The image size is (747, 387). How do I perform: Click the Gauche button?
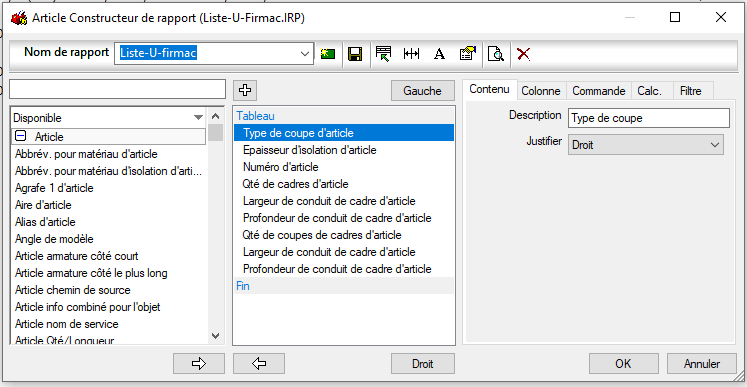click(423, 91)
